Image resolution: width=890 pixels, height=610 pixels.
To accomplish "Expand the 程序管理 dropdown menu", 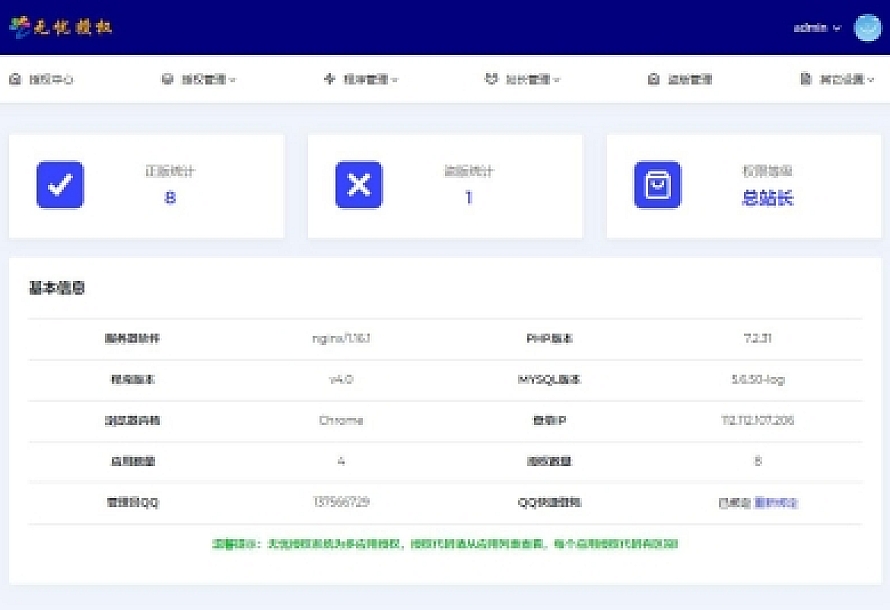I will coord(370,79).
